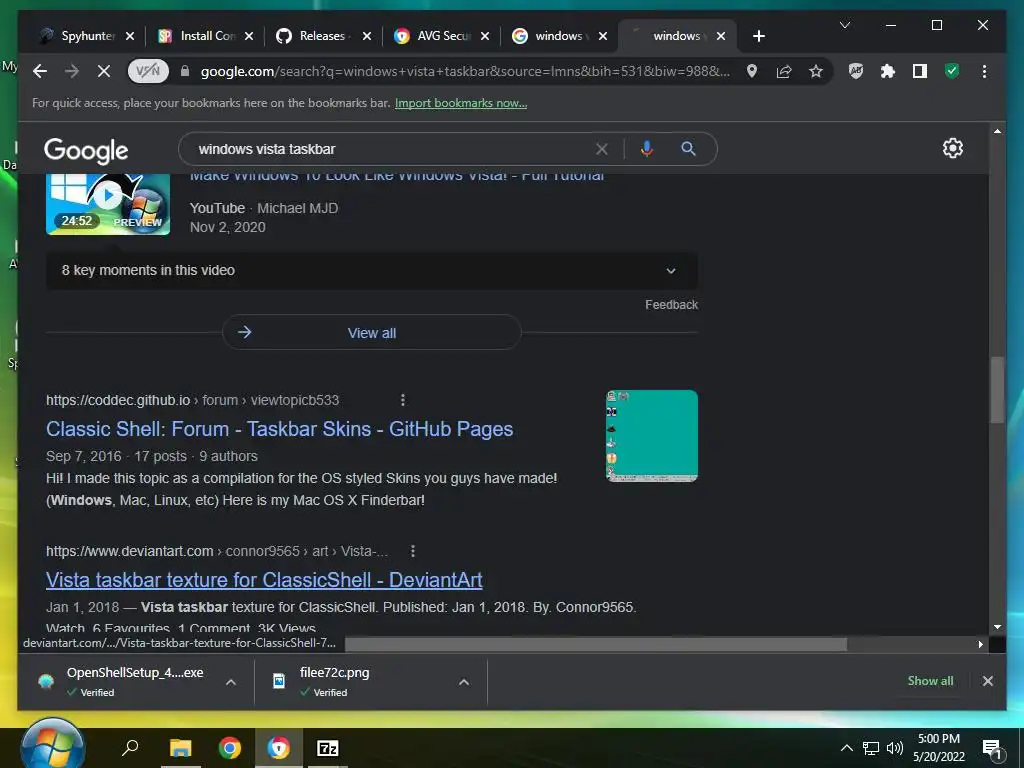
Task: Open a new tab
Action: pos(758,36)
